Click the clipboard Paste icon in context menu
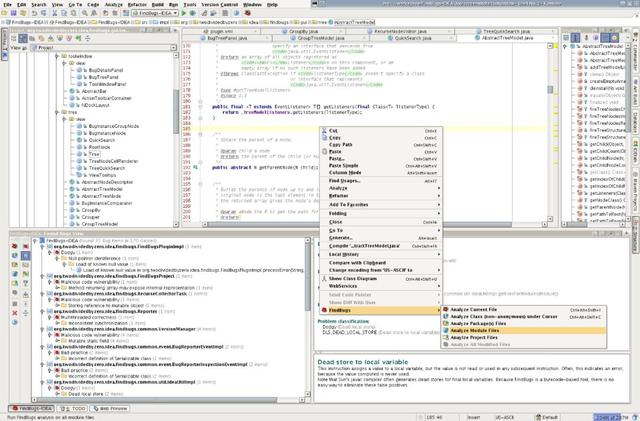640x421 pixels. click(x=324, y=151)
